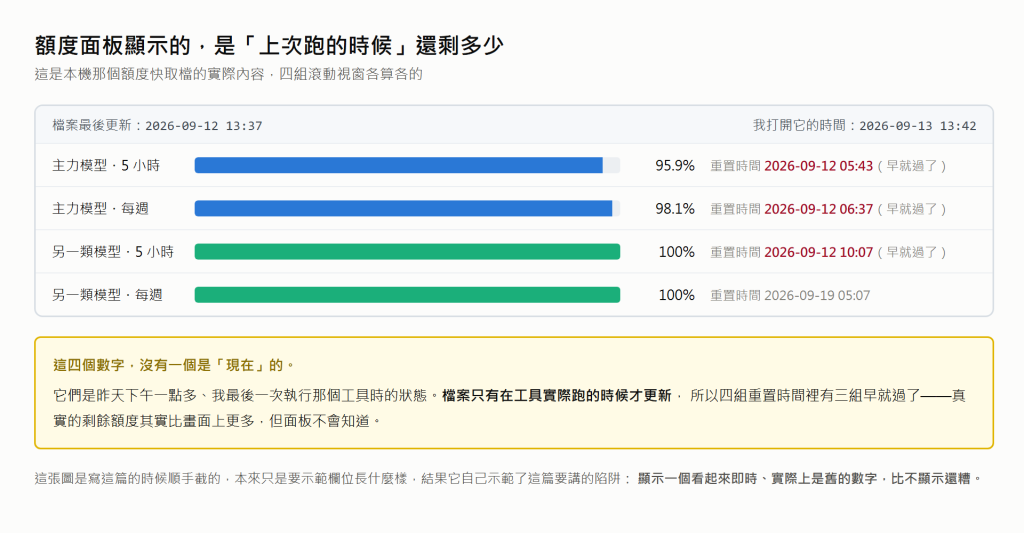Click the reset time 2026-09-12 10:07
1024x533 pixels.
pyautogui.click(x=818, y=252)
